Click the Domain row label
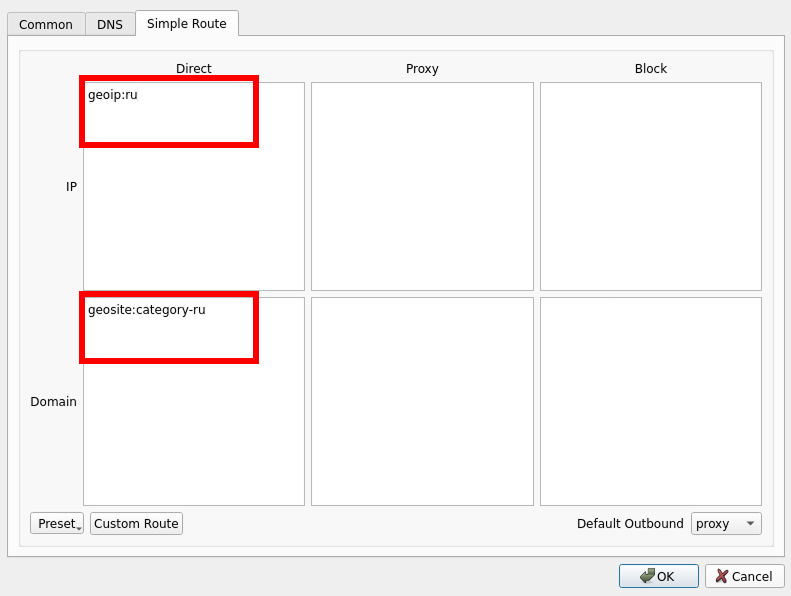Image resolution: width=791 pixels, height=596 pixels. pos(53,402)
